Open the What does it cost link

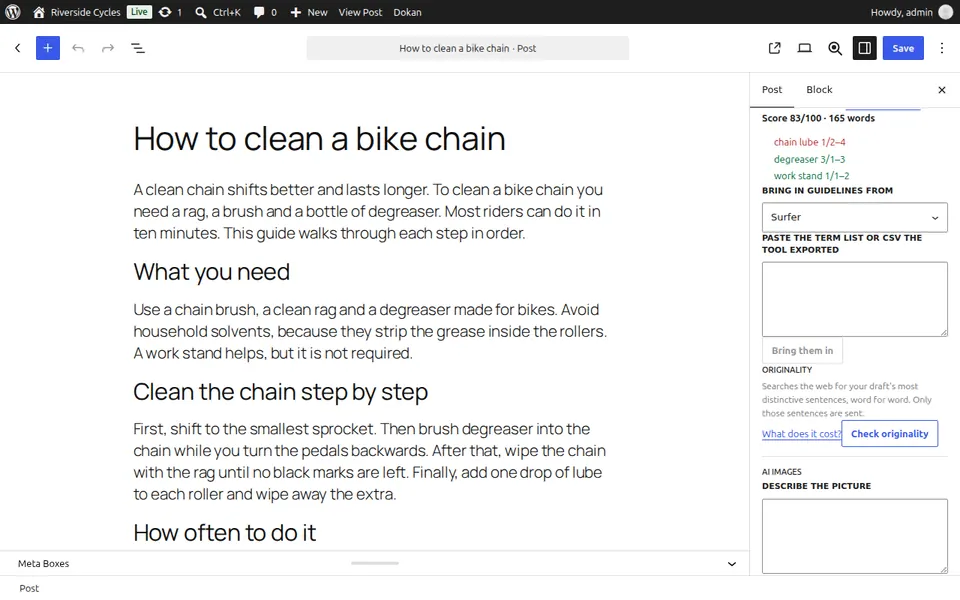[x=801, y=433]
